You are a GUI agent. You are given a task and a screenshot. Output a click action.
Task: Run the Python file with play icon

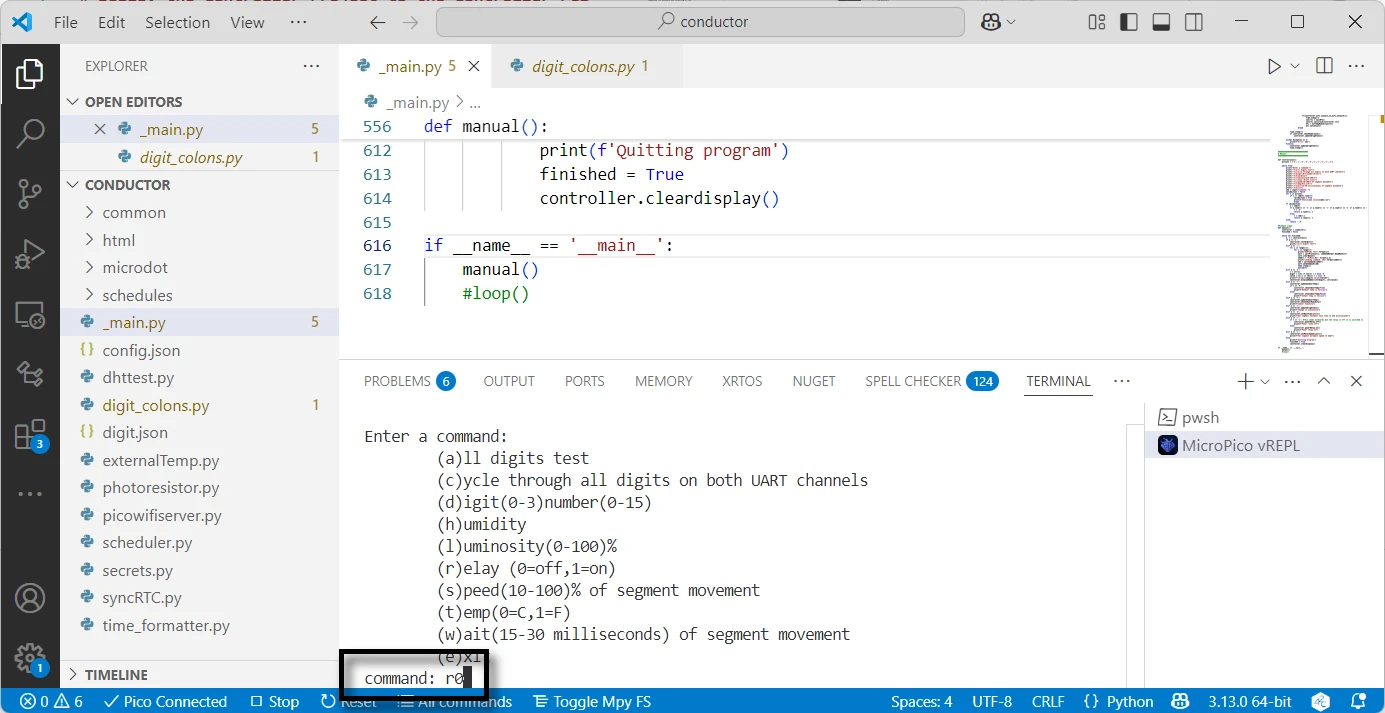(1274, 66)
